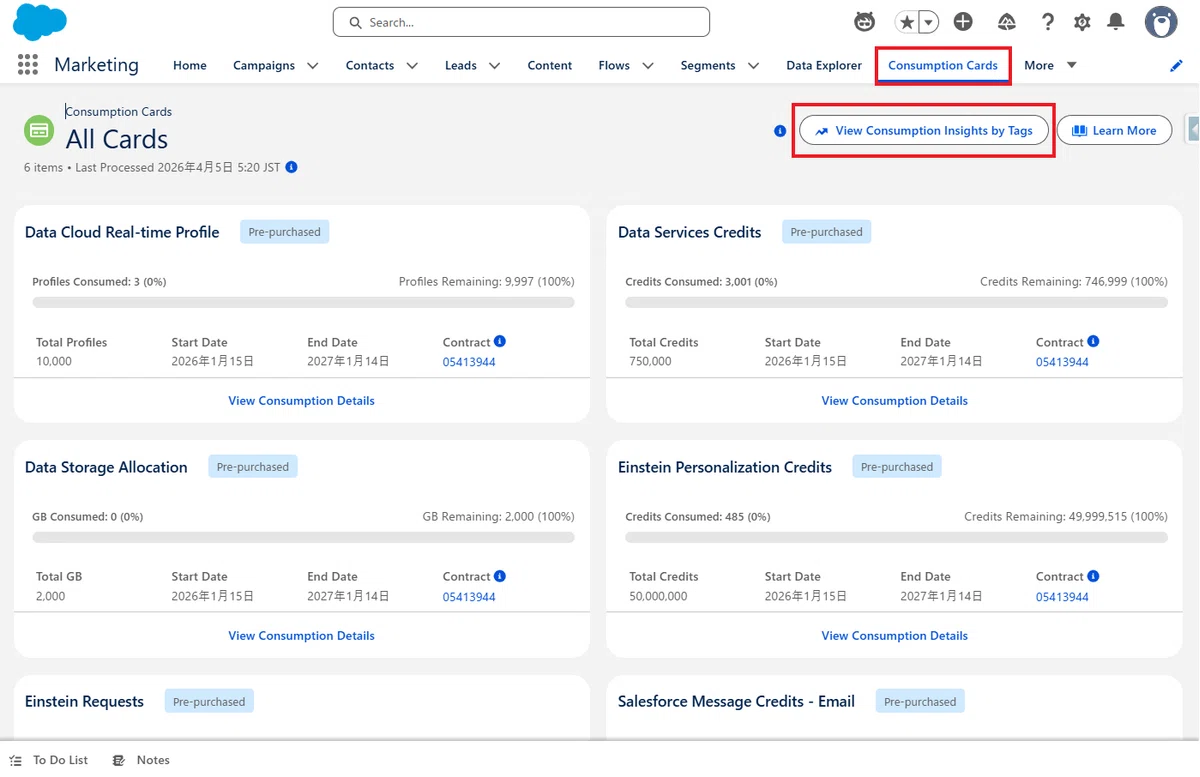Click the Data Cloud Real-time Profile progress bar

(303, 302)
